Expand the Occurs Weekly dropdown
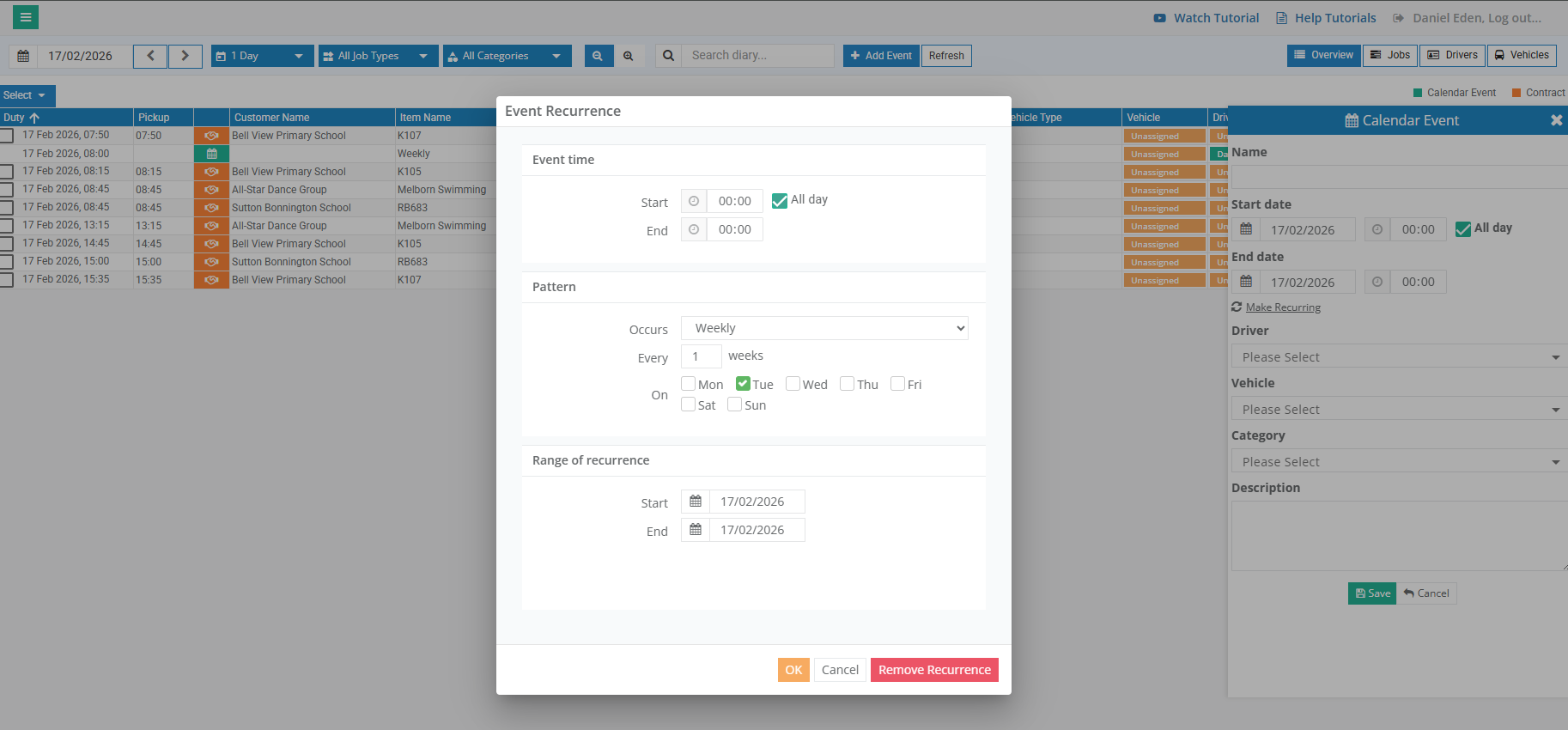This screenshot has width=1568, height=730. 824,328
